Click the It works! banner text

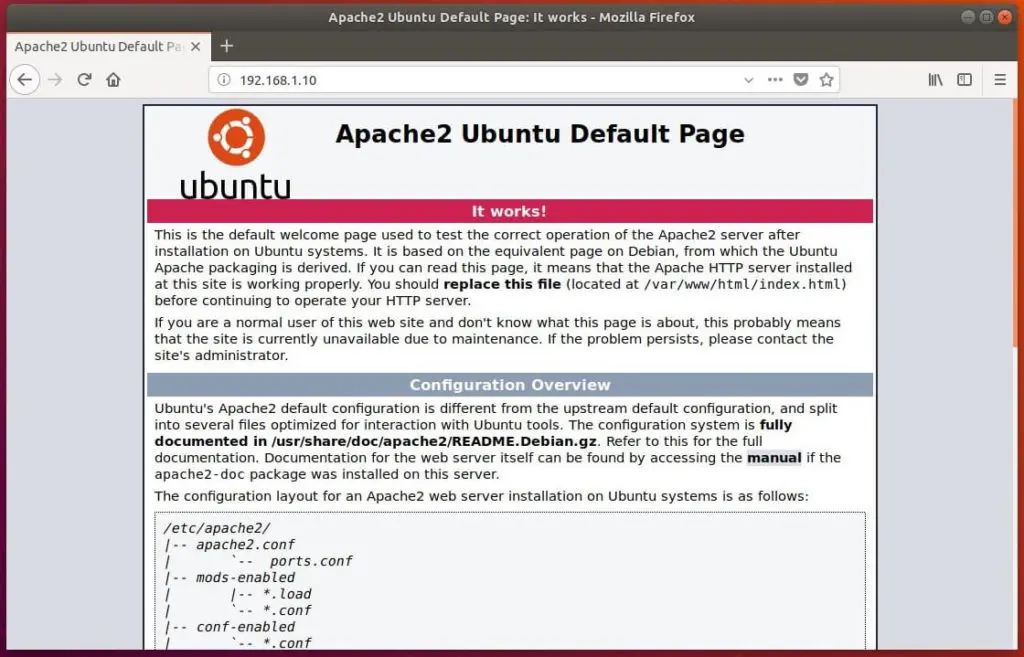[x=509, y=212]
